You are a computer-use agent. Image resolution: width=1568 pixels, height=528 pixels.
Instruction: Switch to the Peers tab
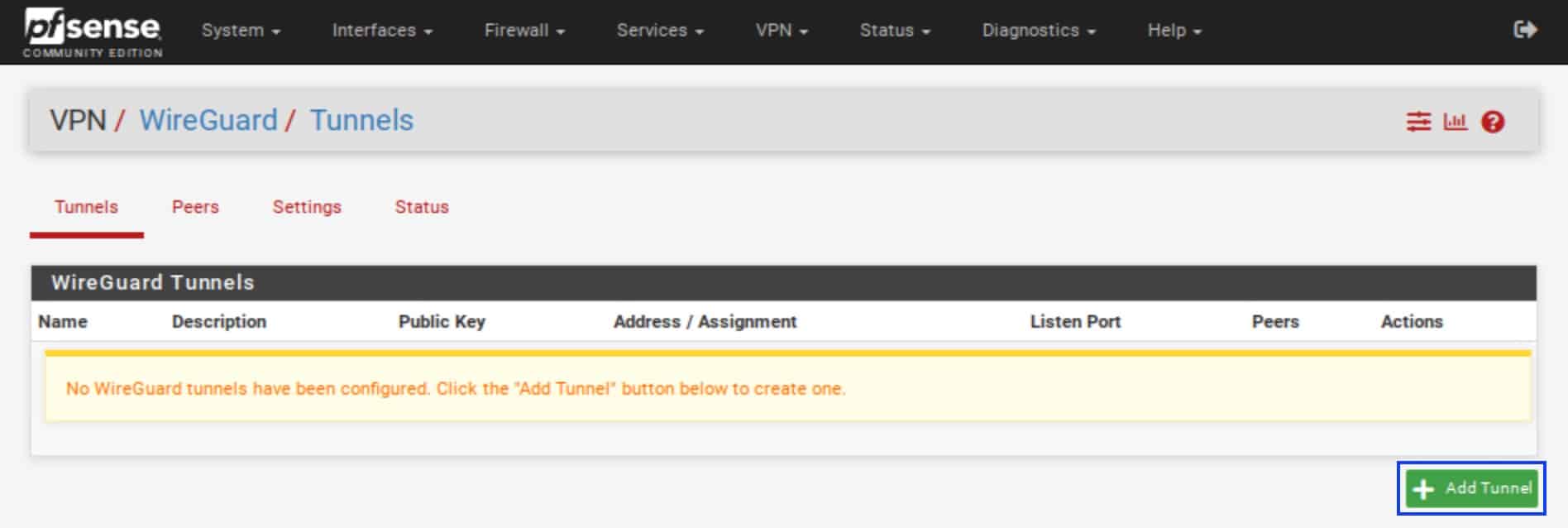point(195,207)
